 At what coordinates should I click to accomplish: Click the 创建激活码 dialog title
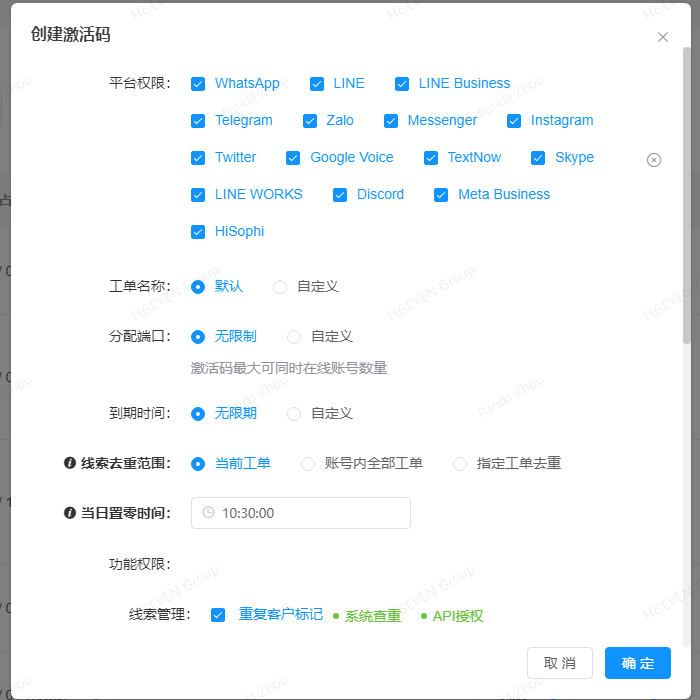71,34
